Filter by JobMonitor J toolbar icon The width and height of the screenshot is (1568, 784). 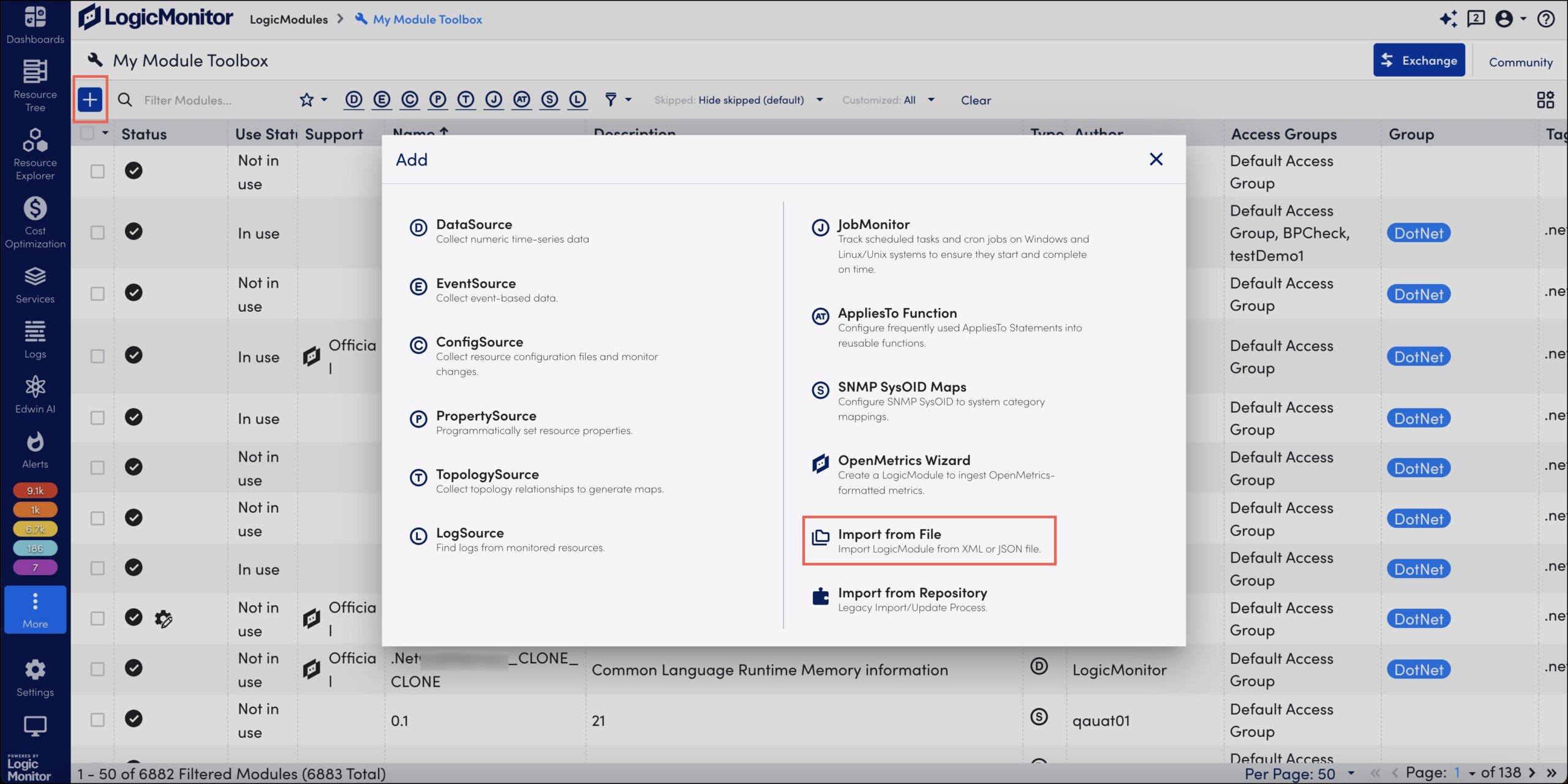pyautogui.click(x=494, y=99)
